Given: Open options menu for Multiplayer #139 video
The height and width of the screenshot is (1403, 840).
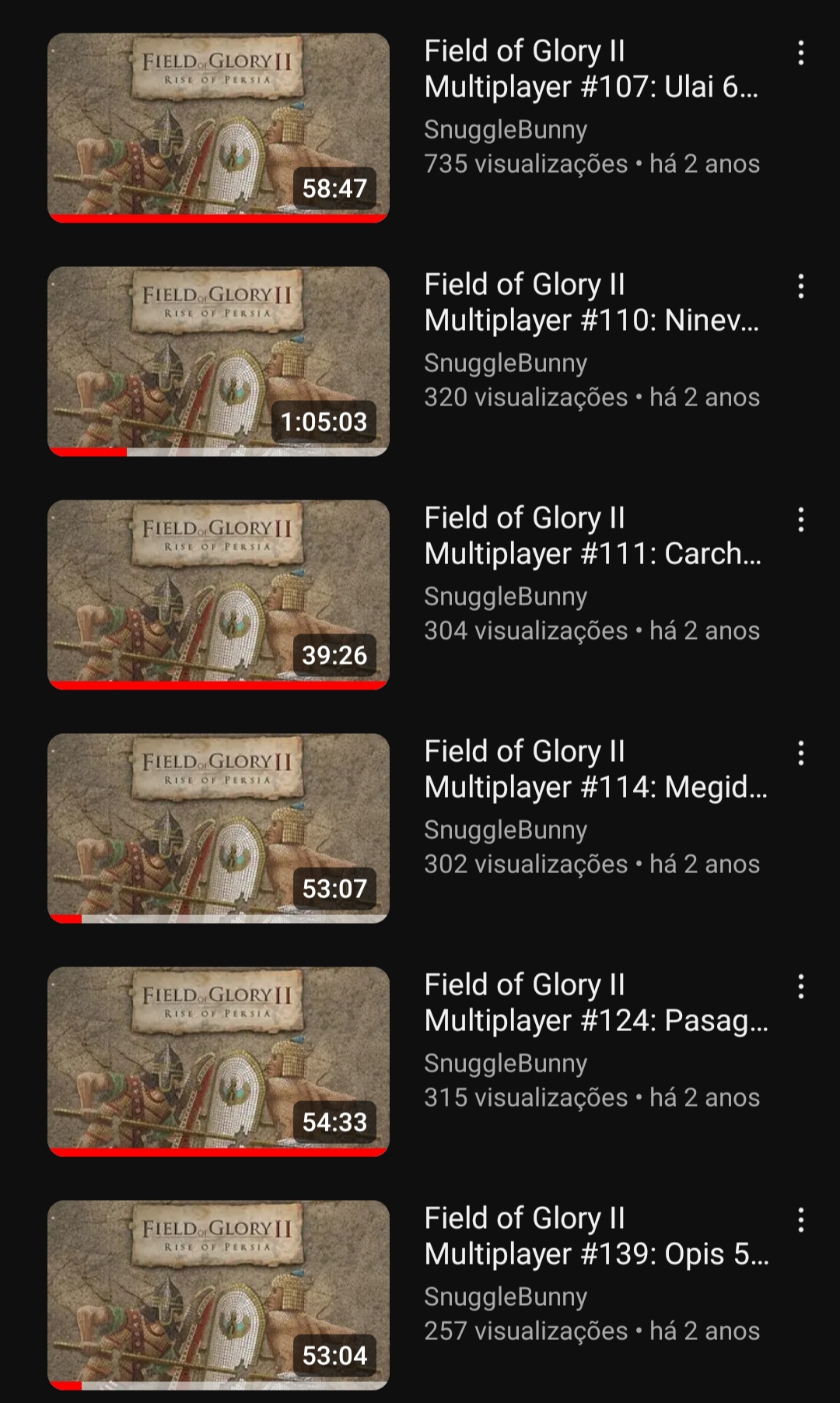Looking at the screenshot, I should click(800, 1220).
